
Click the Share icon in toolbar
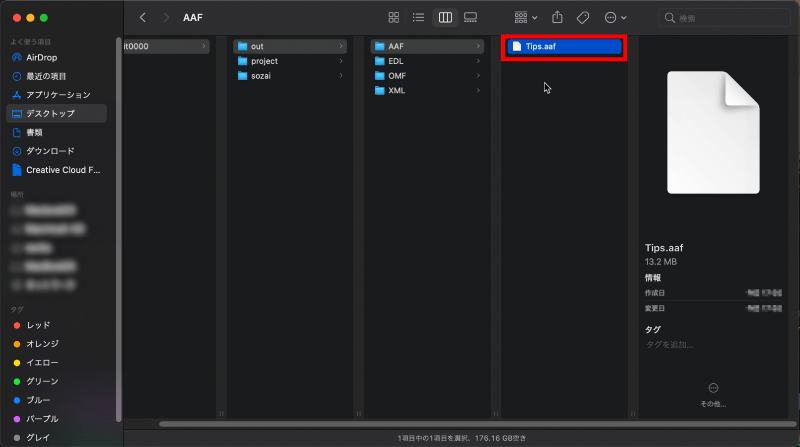pos(558,18)
